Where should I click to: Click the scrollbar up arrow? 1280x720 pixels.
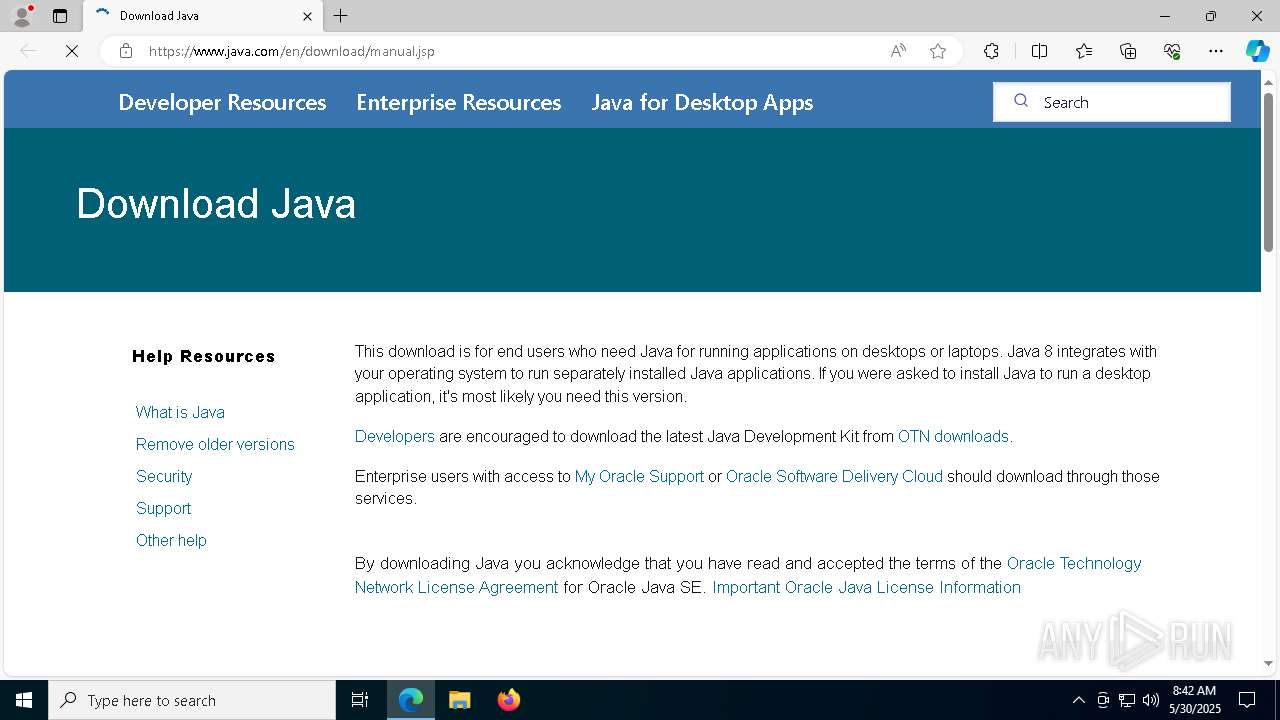tap(1268, 81)
